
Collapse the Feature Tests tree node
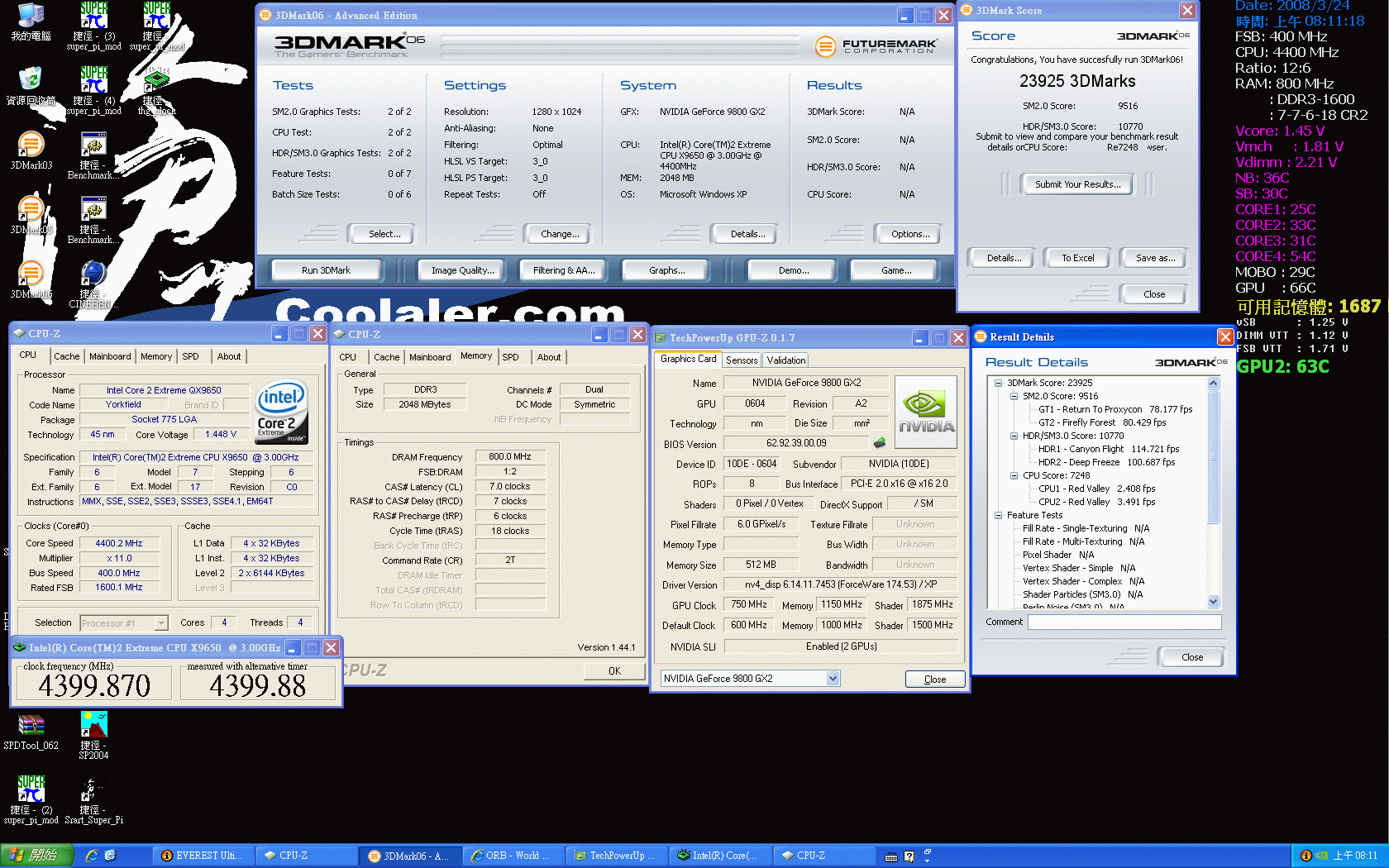coord(998,515)
